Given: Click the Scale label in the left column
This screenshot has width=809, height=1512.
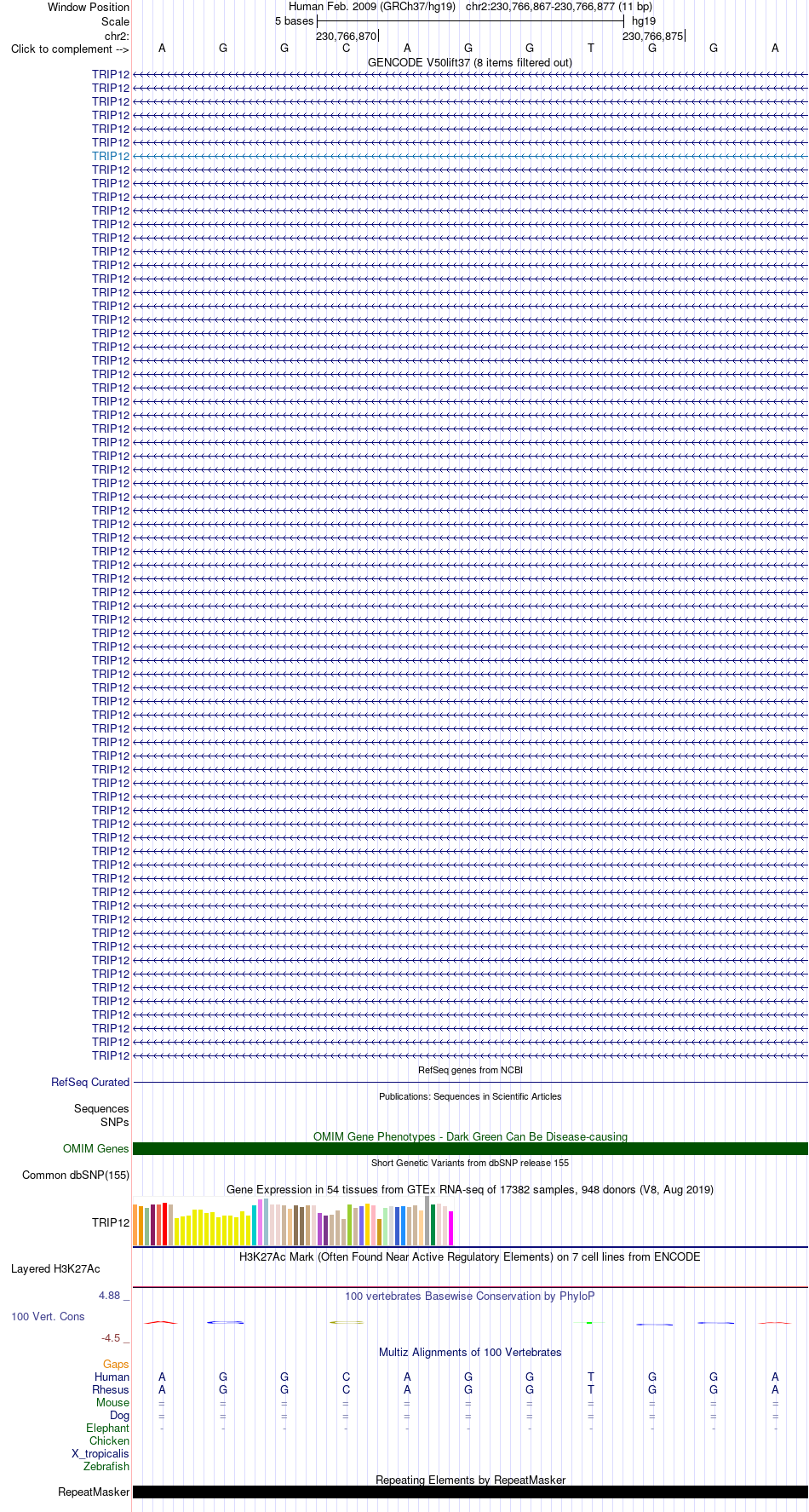Looking at the screenshot, I should 115,21.
